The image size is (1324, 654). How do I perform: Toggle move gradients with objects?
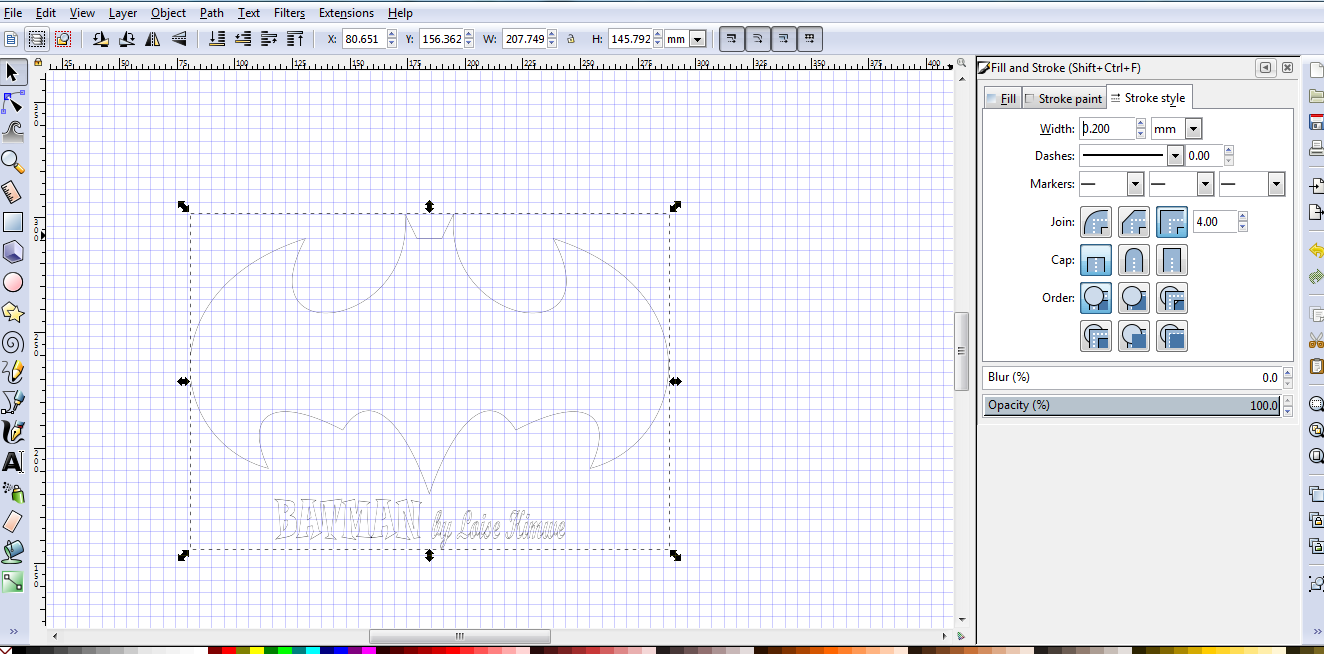pyautogui.click(x=784, y=39)
